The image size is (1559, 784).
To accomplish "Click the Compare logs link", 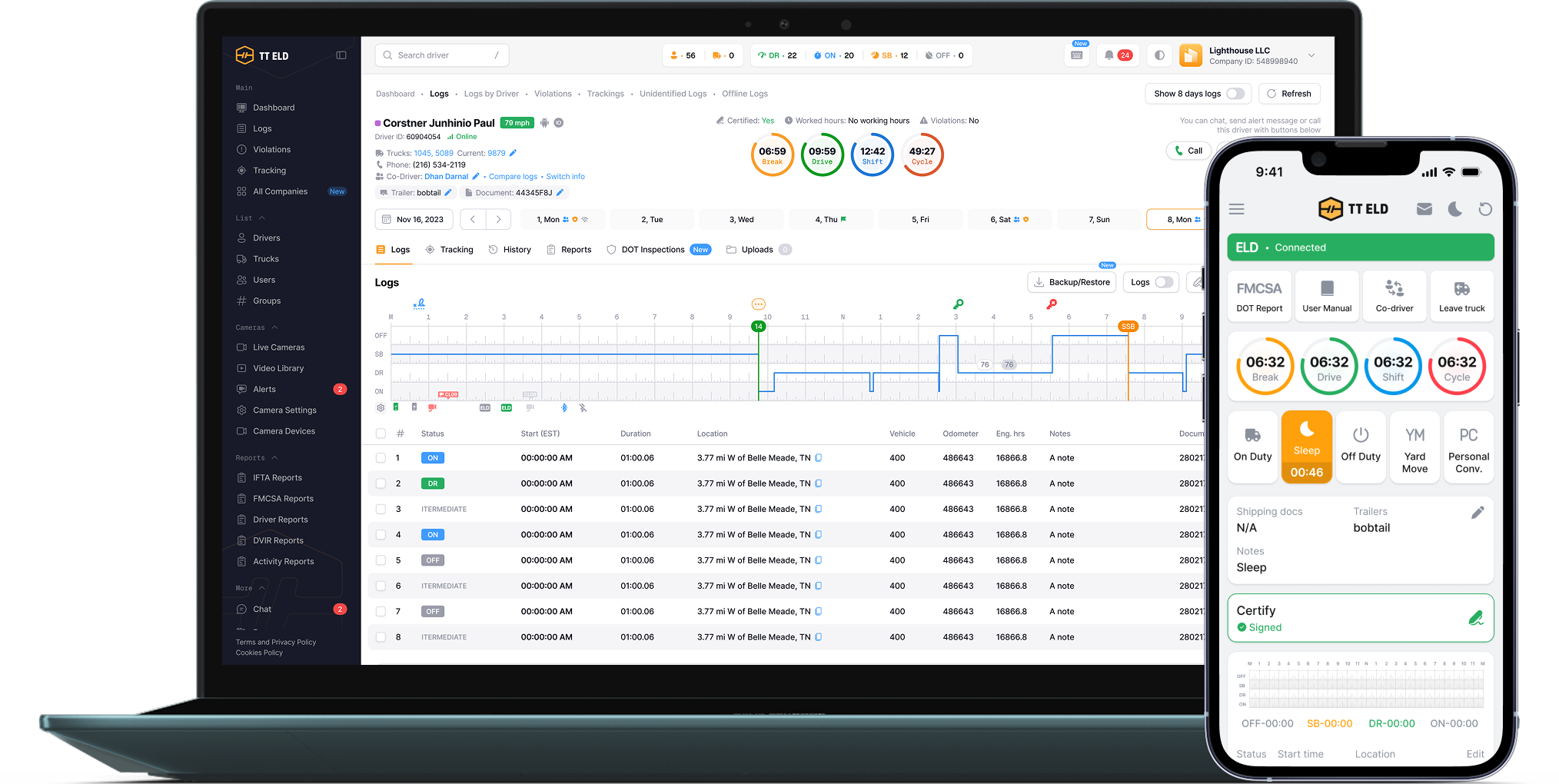I will [x=512, y=176].
